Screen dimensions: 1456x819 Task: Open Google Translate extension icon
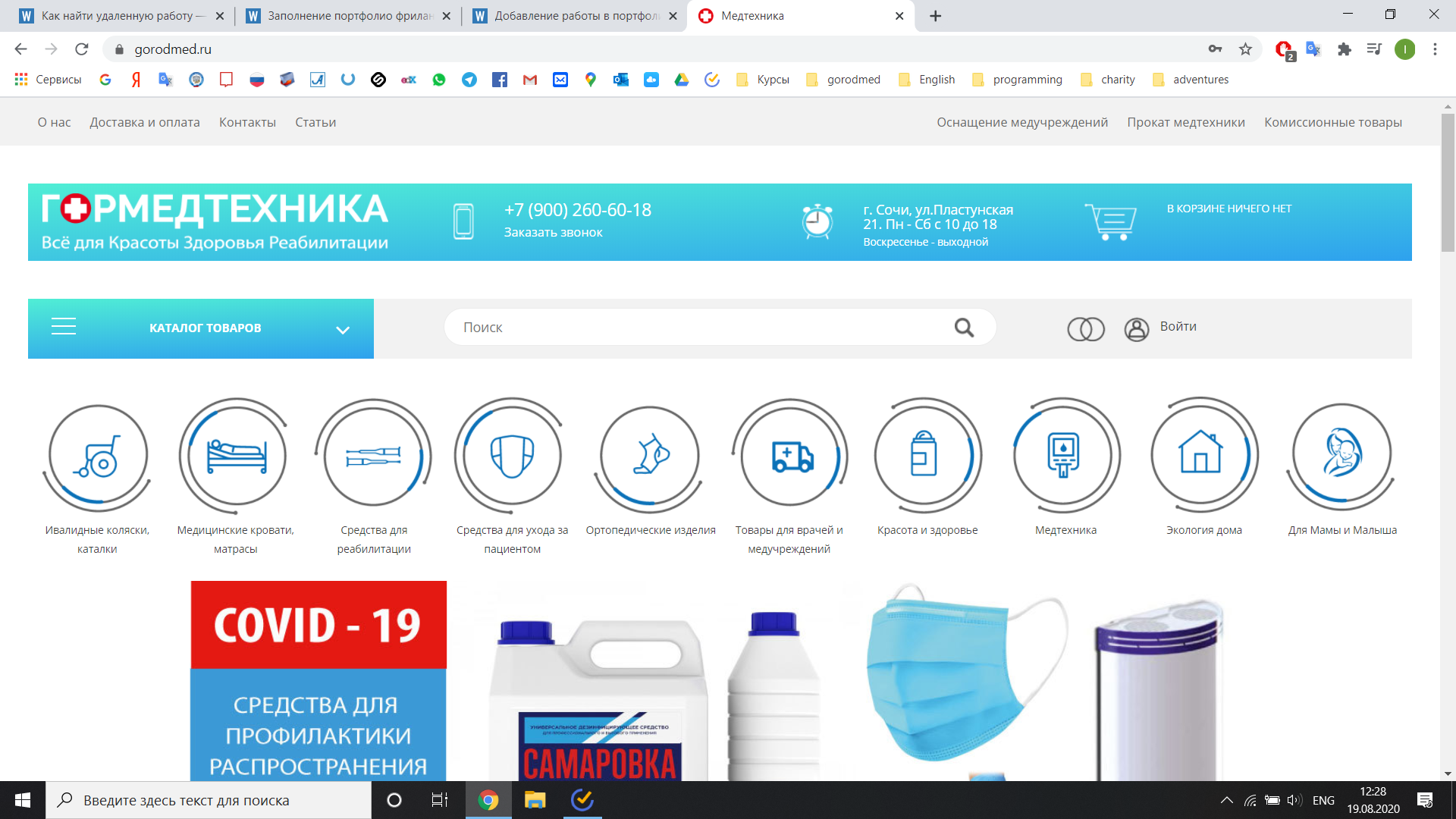pyautogui.click(x=1313, y=49)
